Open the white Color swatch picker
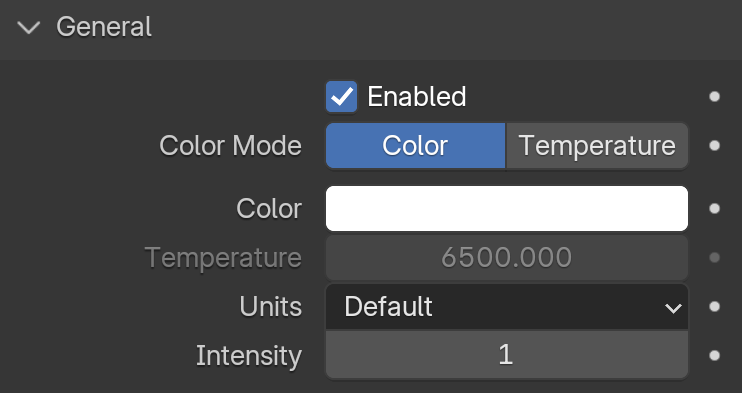742x393 pixels. (507, 208)
